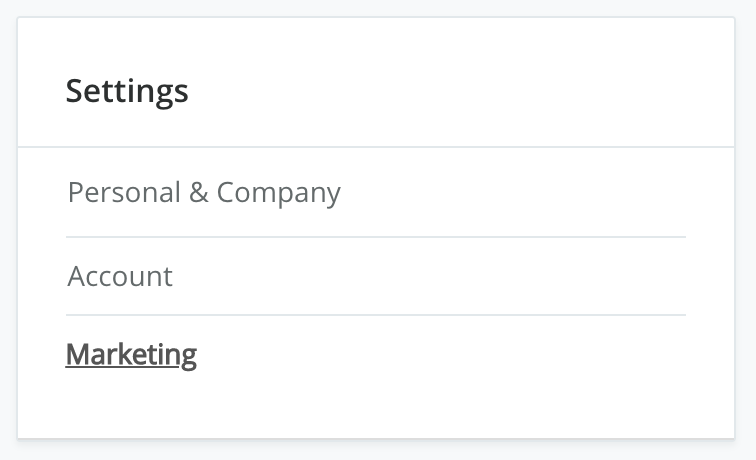Select the underlined Marketing link
756x460 pixels.
[x=131, y=354]
